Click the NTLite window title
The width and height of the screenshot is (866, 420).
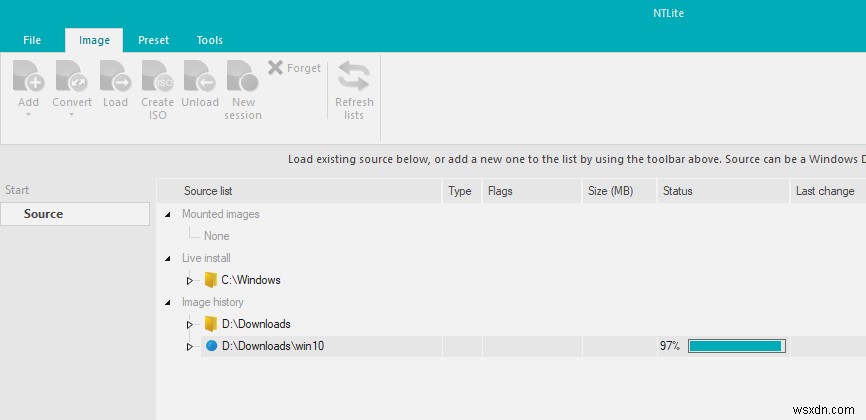point(668,13)
